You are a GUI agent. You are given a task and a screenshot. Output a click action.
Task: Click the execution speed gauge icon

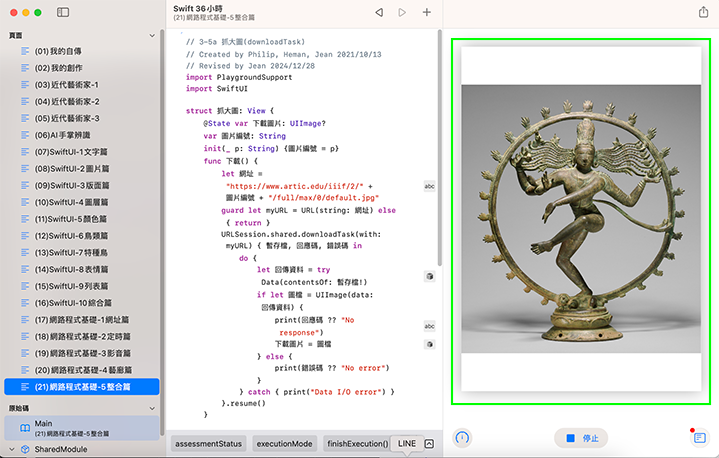pos(462,438)
